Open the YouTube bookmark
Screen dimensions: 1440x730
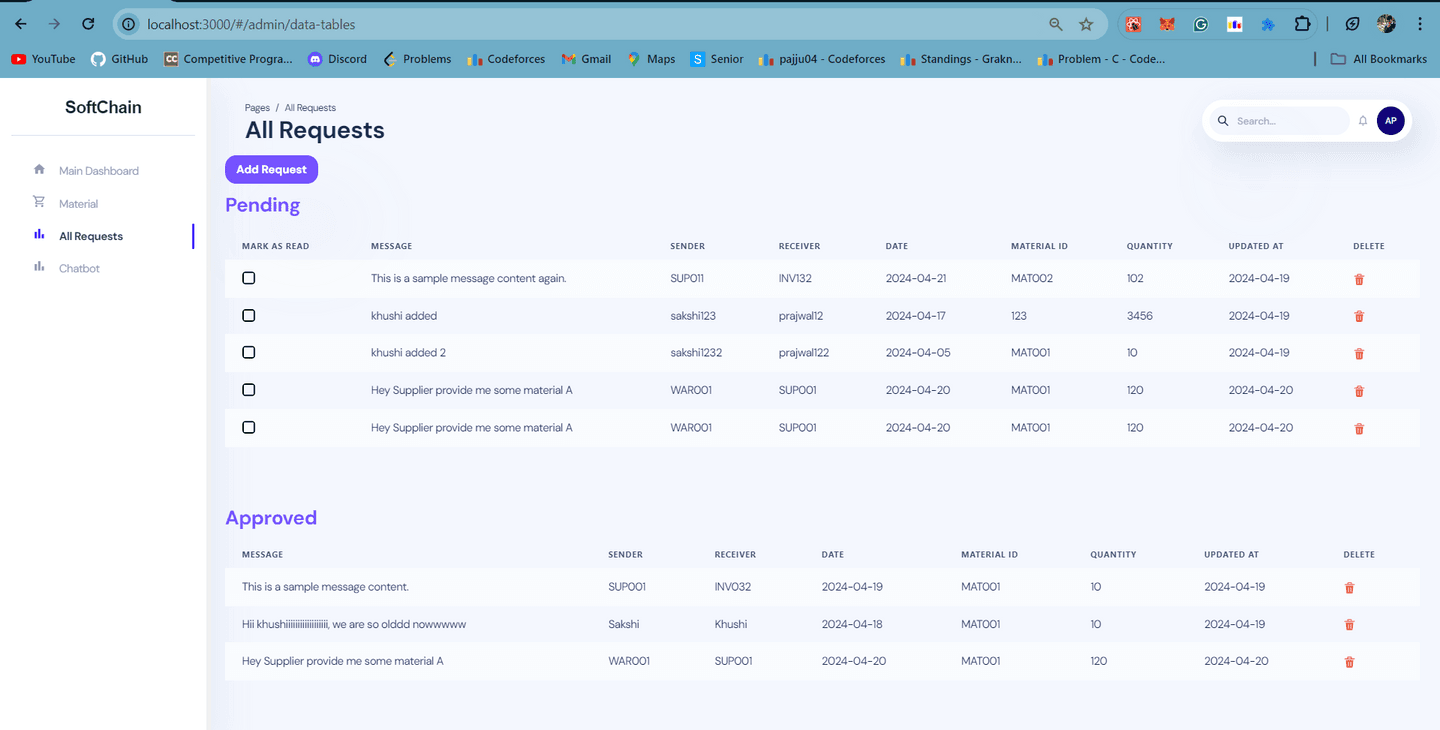[x=43, y=59]
